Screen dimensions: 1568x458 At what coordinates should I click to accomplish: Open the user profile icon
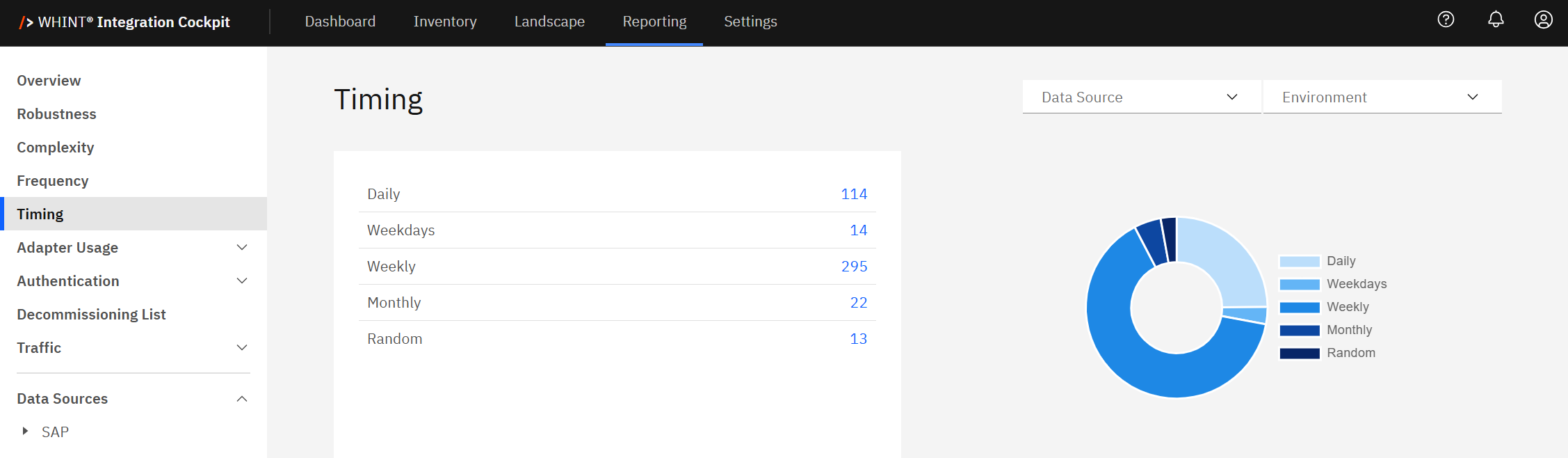point(1543,19)
